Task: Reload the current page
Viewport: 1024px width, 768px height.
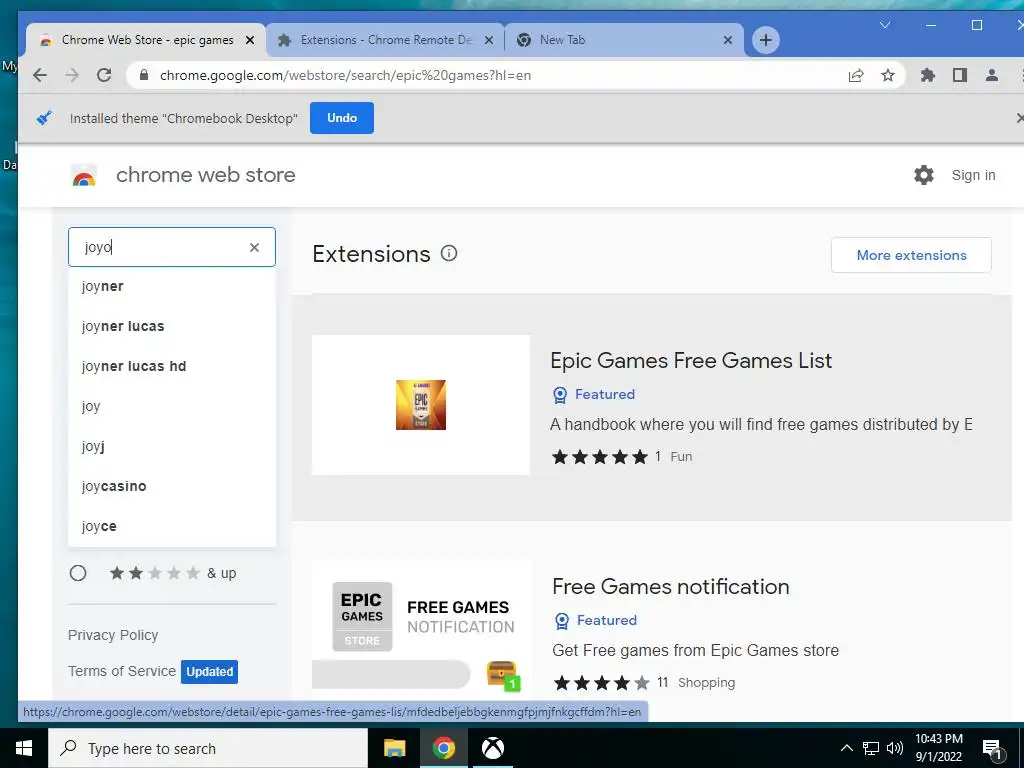Action: coord(104,75)
